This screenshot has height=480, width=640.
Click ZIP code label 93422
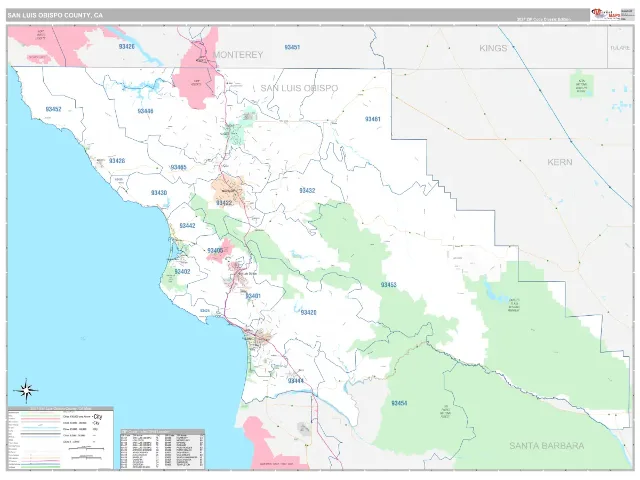[224, 203]
